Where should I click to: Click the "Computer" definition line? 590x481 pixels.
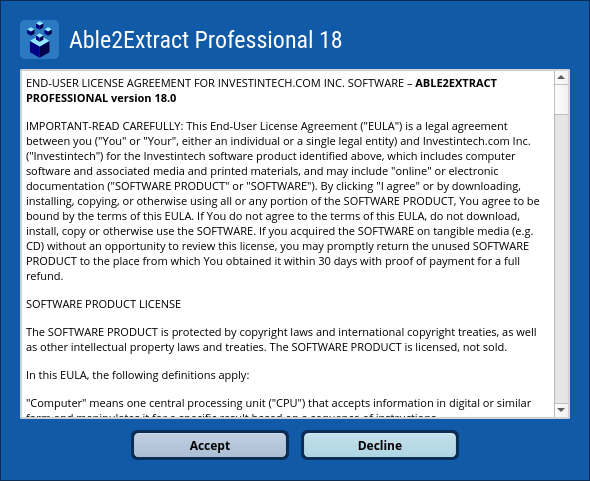click(278, 403)
